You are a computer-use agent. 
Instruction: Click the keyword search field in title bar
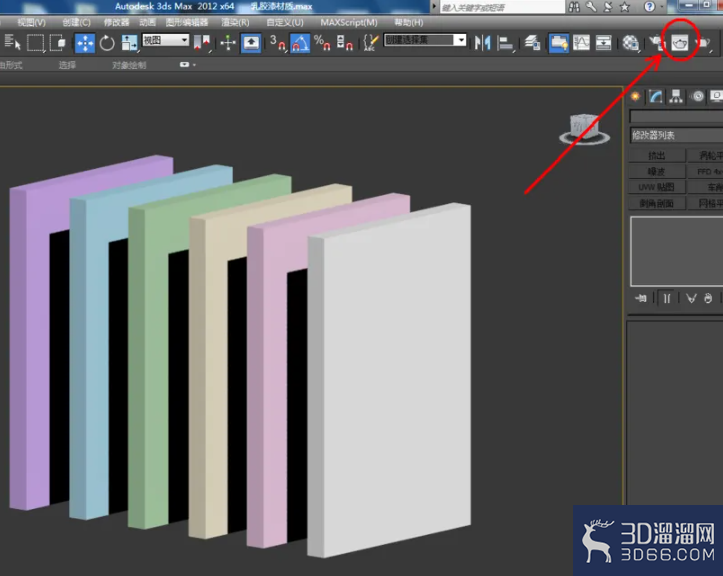tap(502, 7)
